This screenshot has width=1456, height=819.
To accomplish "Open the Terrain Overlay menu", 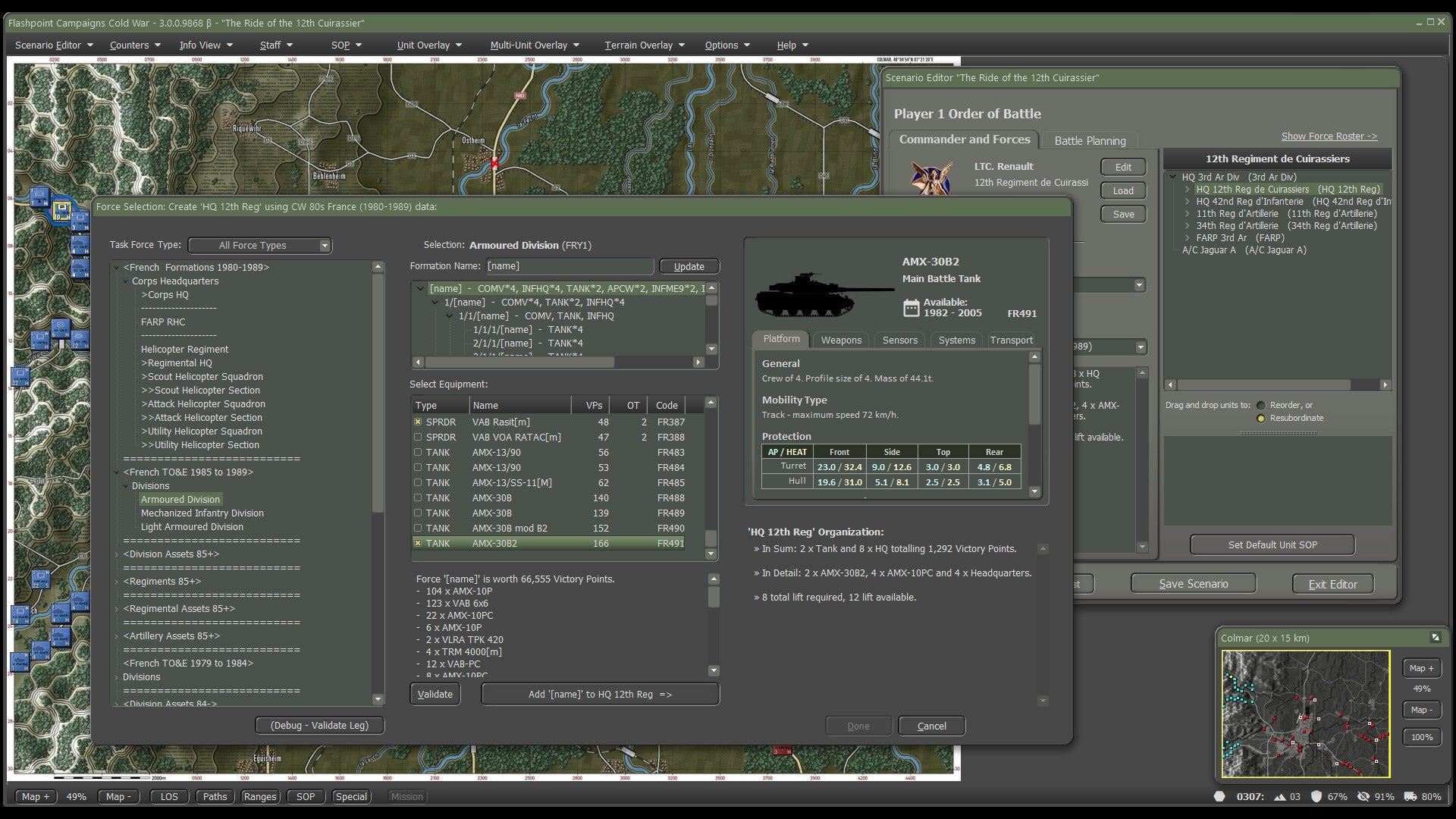I will (639, 45).
